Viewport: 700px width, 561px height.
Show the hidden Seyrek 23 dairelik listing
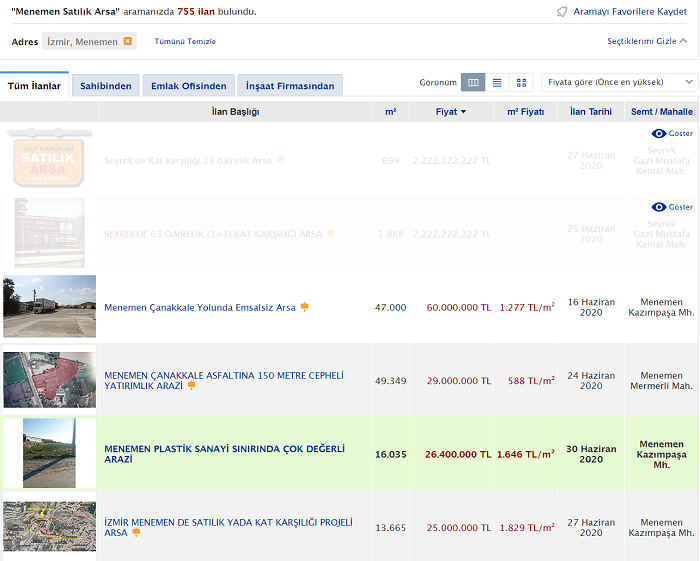point(672,133)
